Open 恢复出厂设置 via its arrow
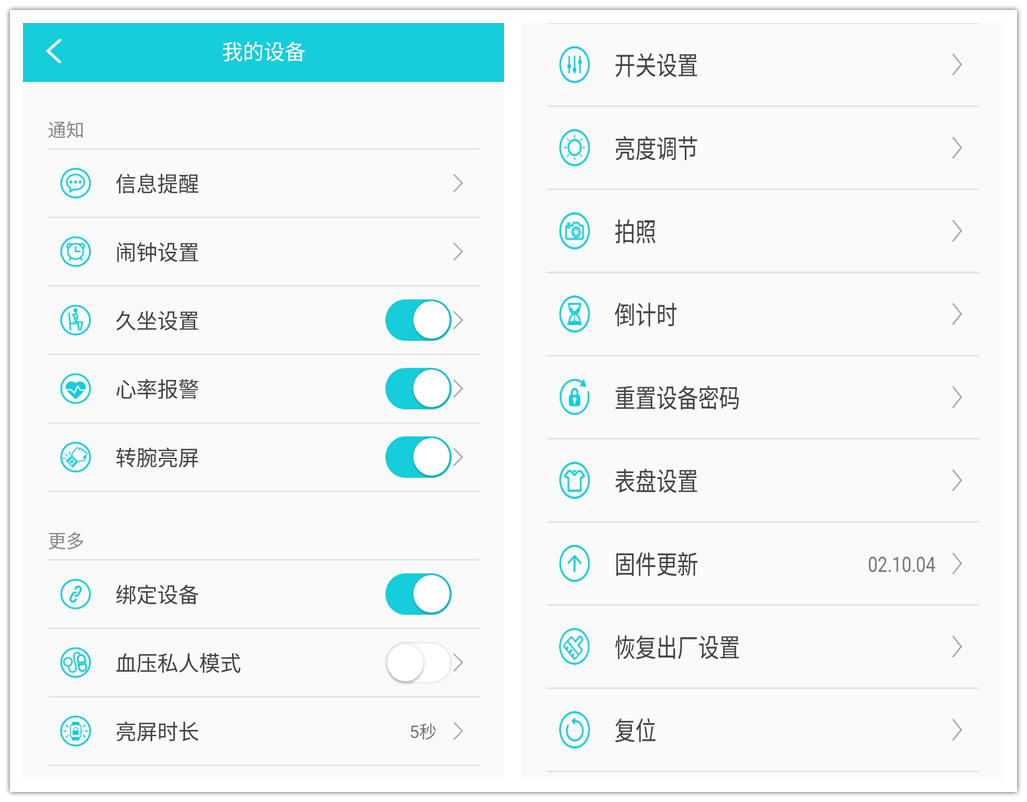Screen dimensions: 1027x802 tap(957, 647)
